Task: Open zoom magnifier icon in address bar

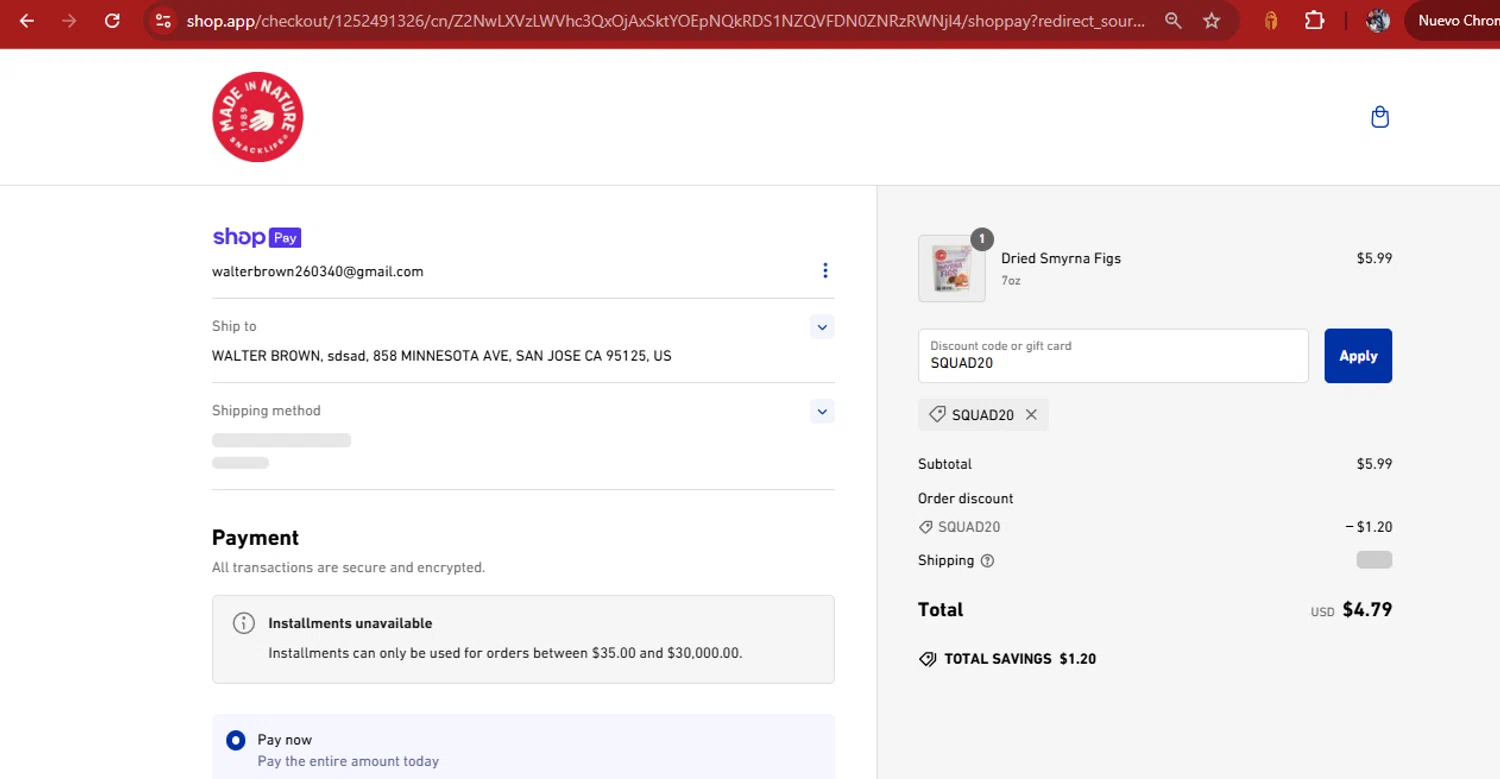Action: coord(1173,21)
